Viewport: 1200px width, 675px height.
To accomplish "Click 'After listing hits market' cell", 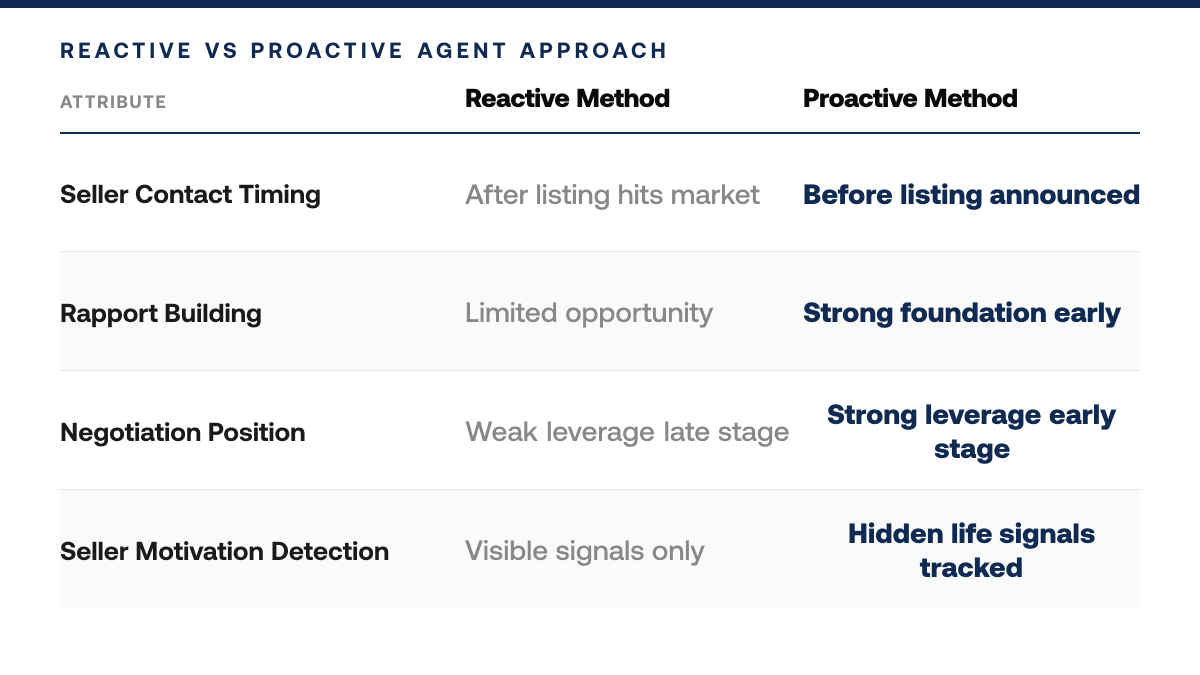I will (612, 194).
